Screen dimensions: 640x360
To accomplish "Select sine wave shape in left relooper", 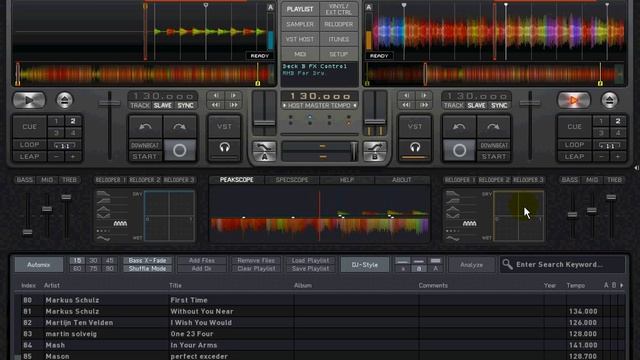I will pos(103,238).
